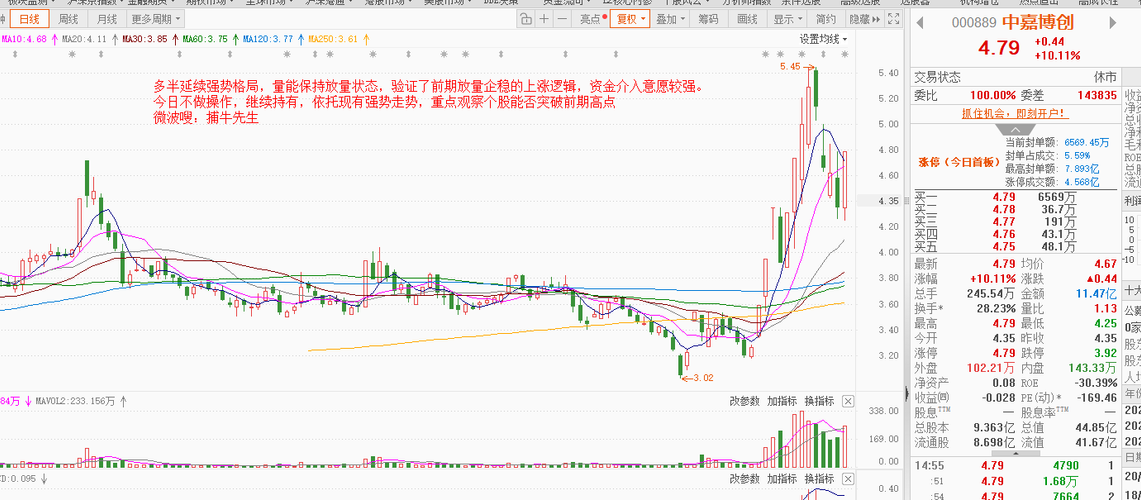Click the 委比 100.00% value

click(x=993, y=95)
